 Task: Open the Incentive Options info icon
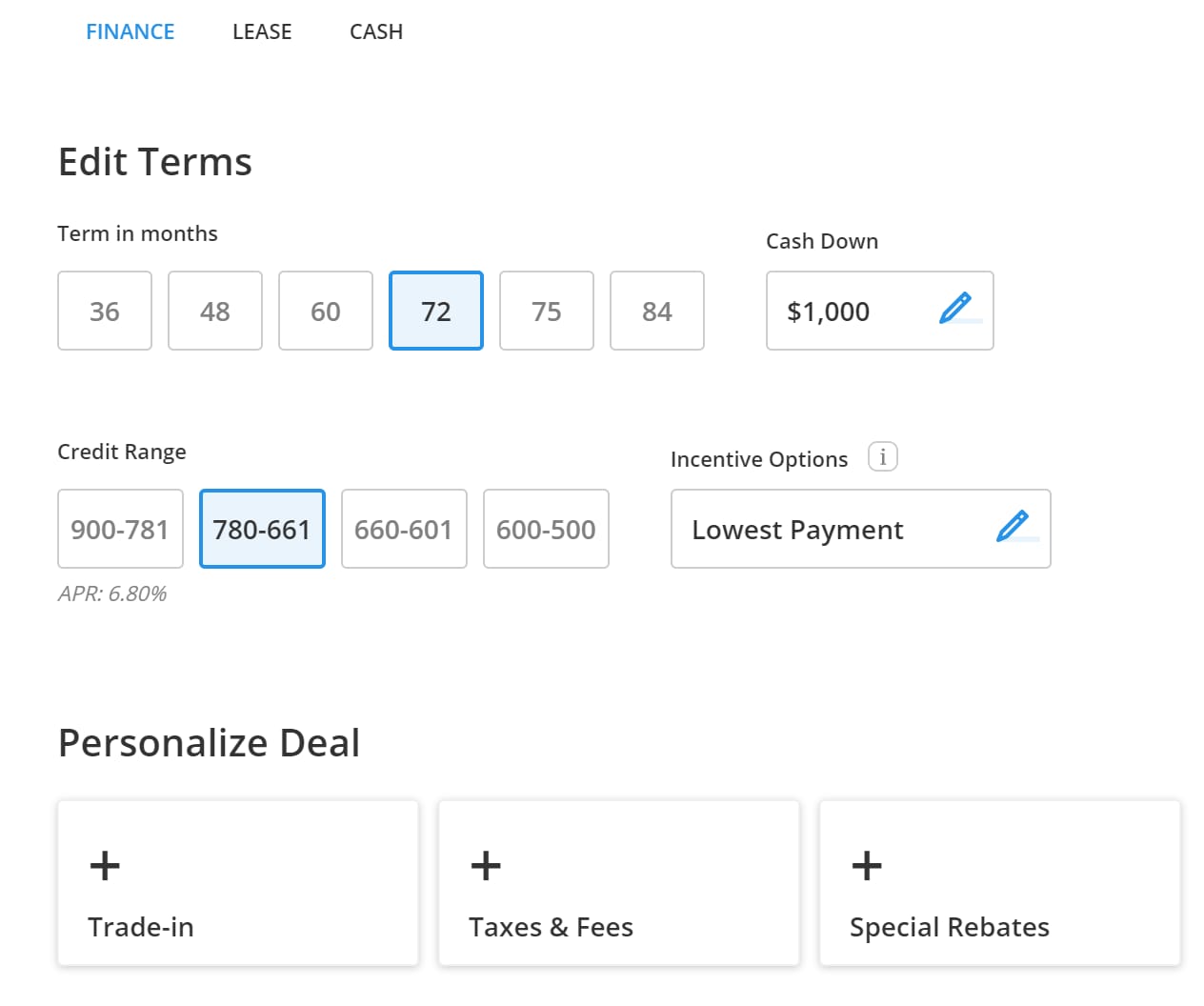tap(882, 457)
